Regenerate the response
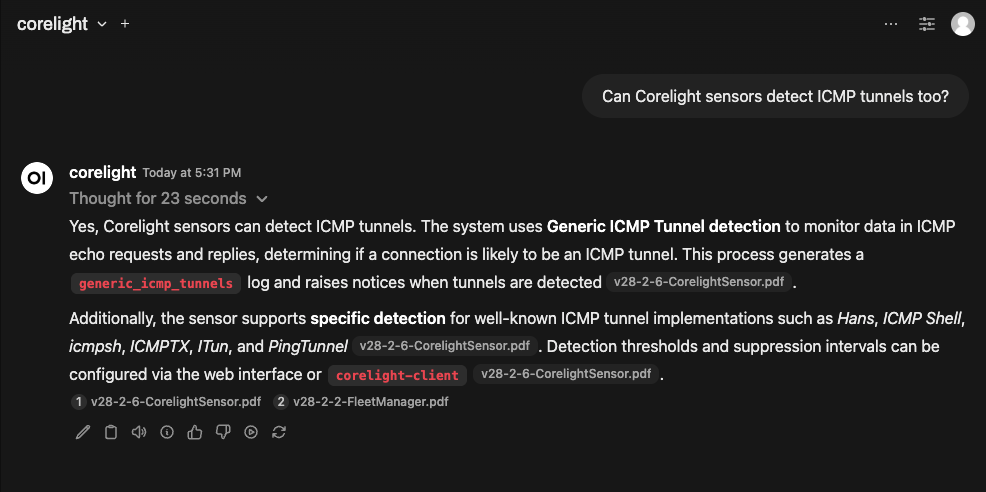 click(279, 432)
